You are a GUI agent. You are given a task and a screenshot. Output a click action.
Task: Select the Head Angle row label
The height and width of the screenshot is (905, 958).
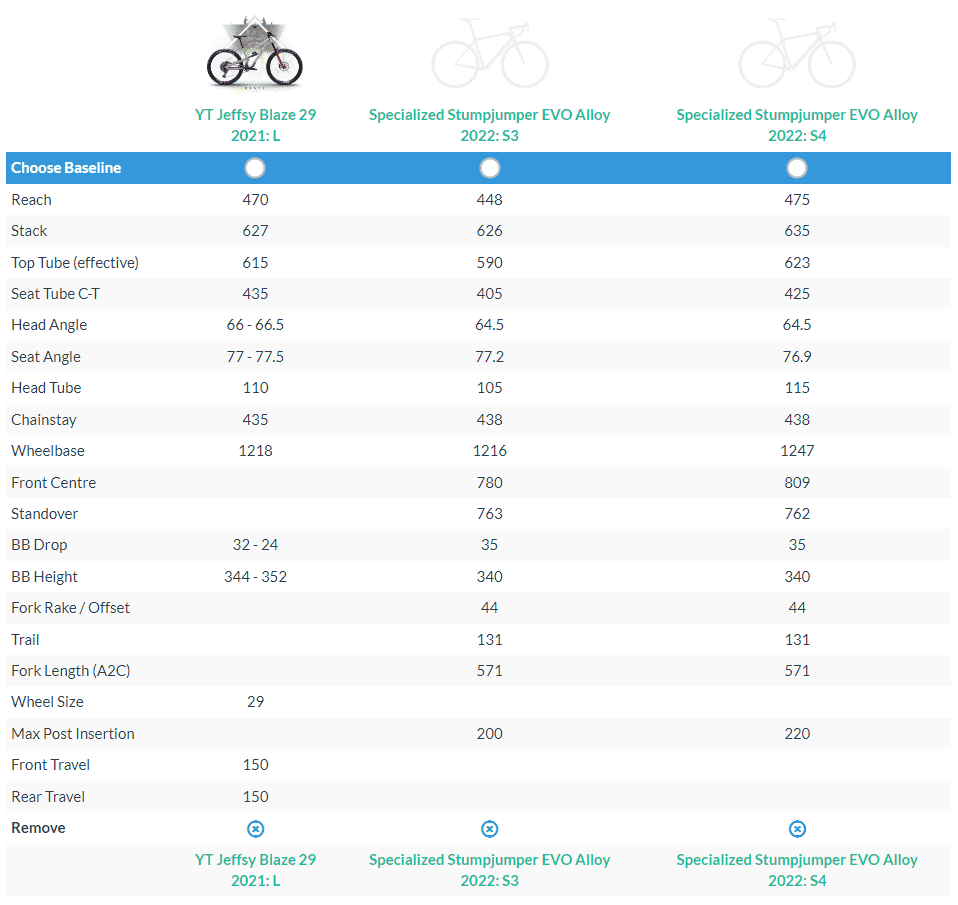pos(49,325)
